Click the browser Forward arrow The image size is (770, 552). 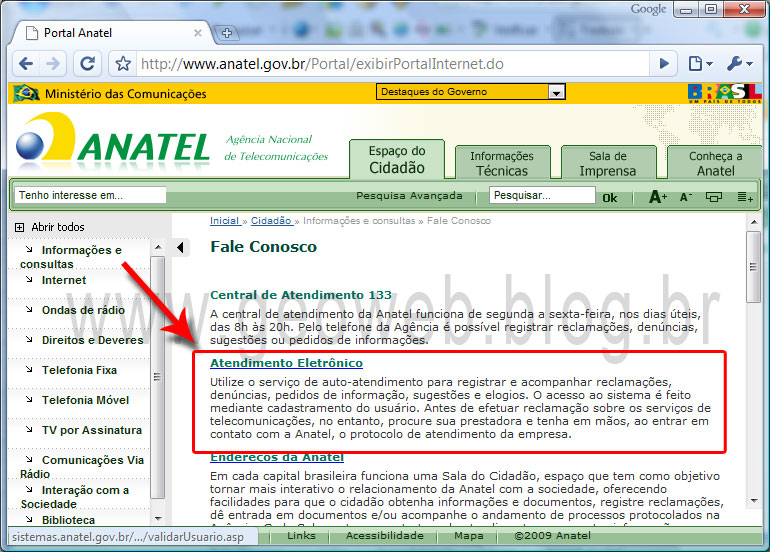click(53, 64)
